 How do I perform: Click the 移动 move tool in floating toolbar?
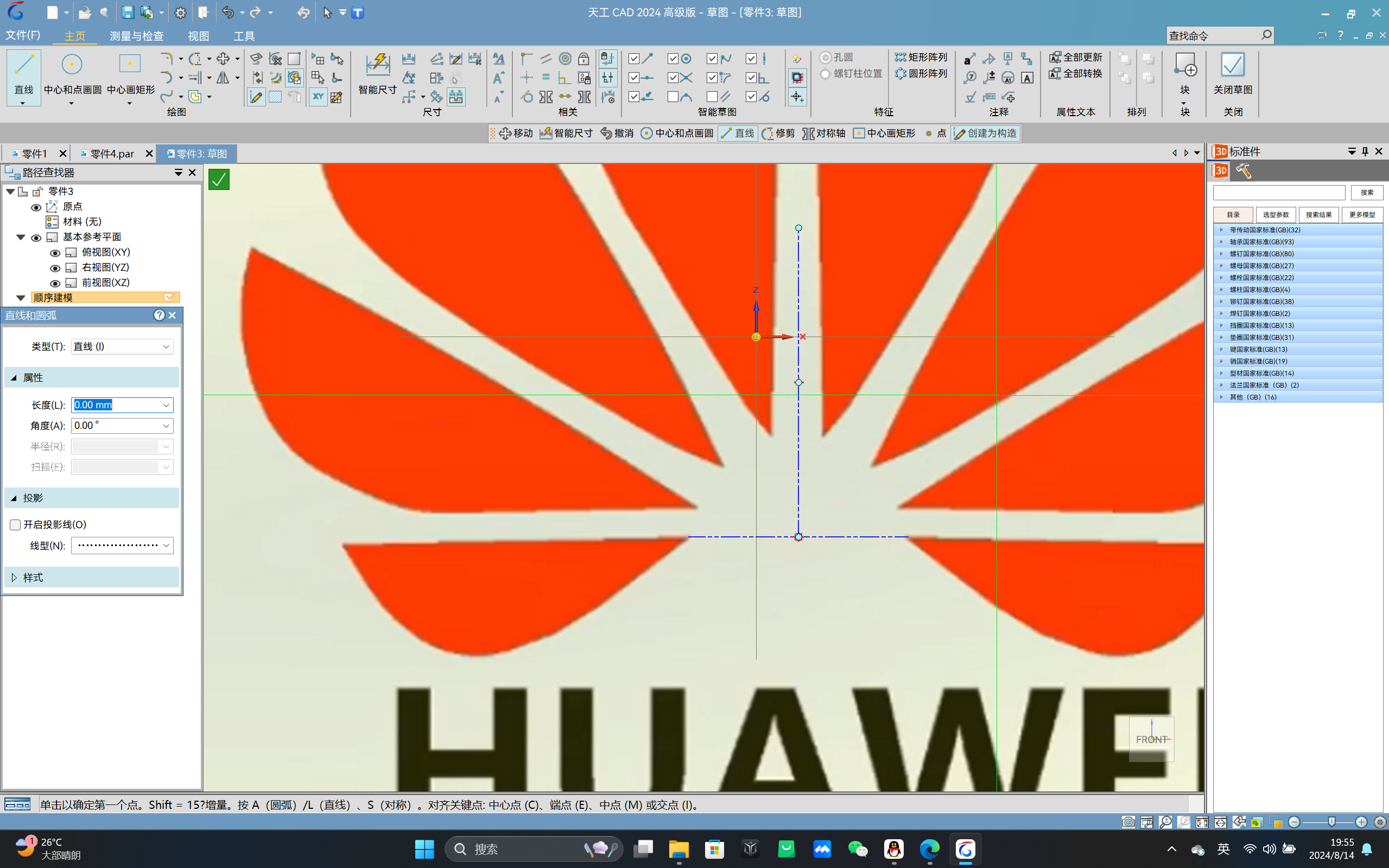coord(516,133)
